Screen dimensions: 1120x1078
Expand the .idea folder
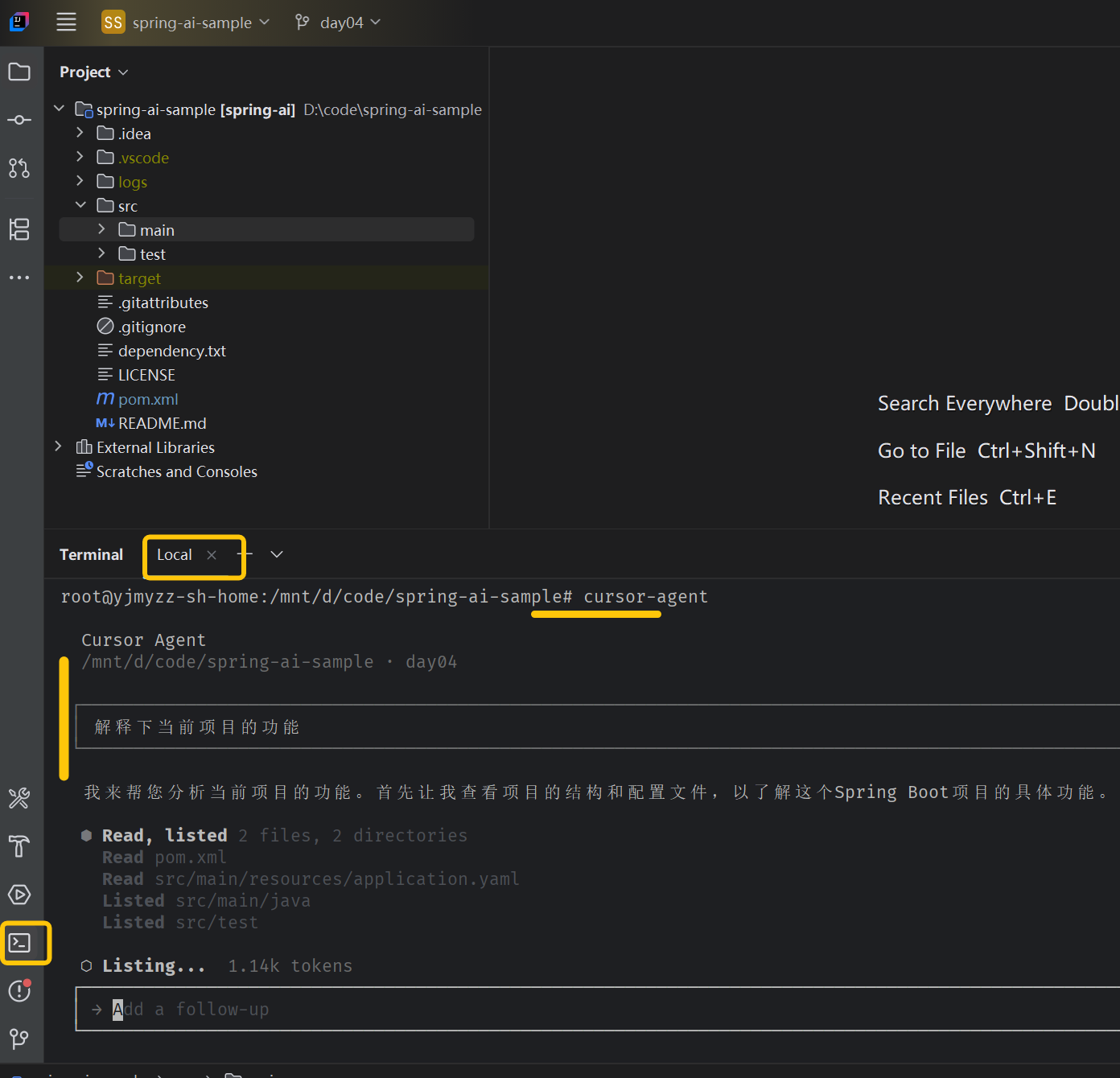pos(80,132)
